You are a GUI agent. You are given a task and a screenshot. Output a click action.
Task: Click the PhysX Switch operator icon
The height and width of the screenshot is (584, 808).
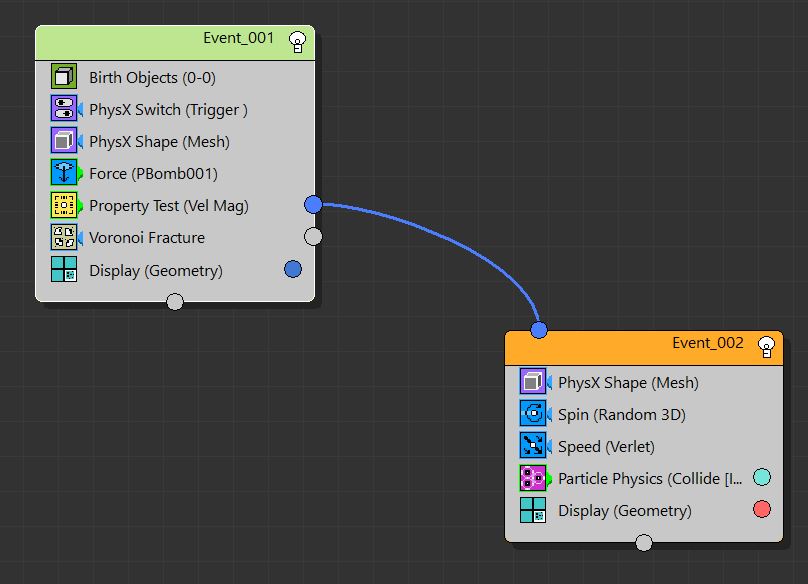pyautogui.click(x=64, y=109)
